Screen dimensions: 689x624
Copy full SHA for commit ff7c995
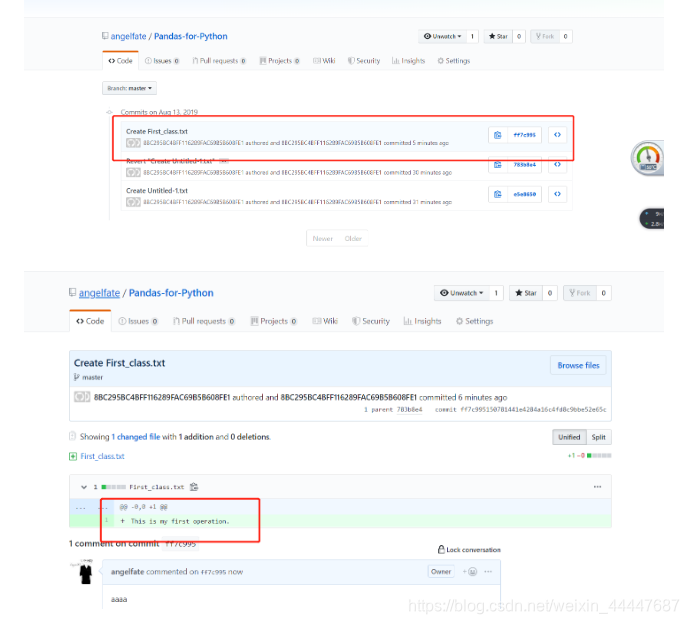pyautogui.click(x=497, y=135)
